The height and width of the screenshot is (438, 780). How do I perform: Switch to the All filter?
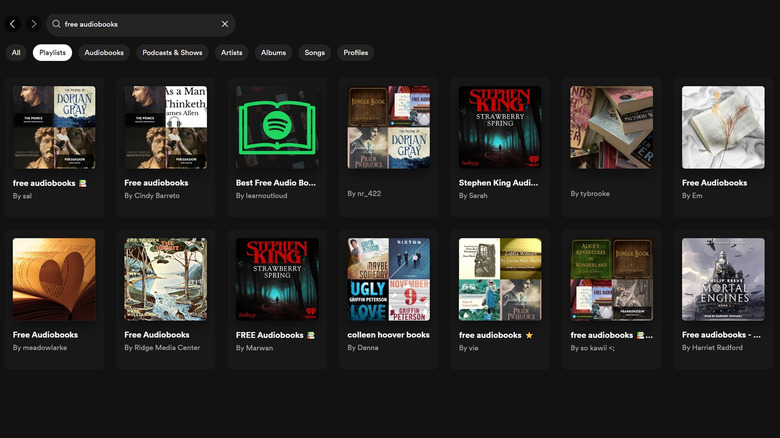(16, 53)
